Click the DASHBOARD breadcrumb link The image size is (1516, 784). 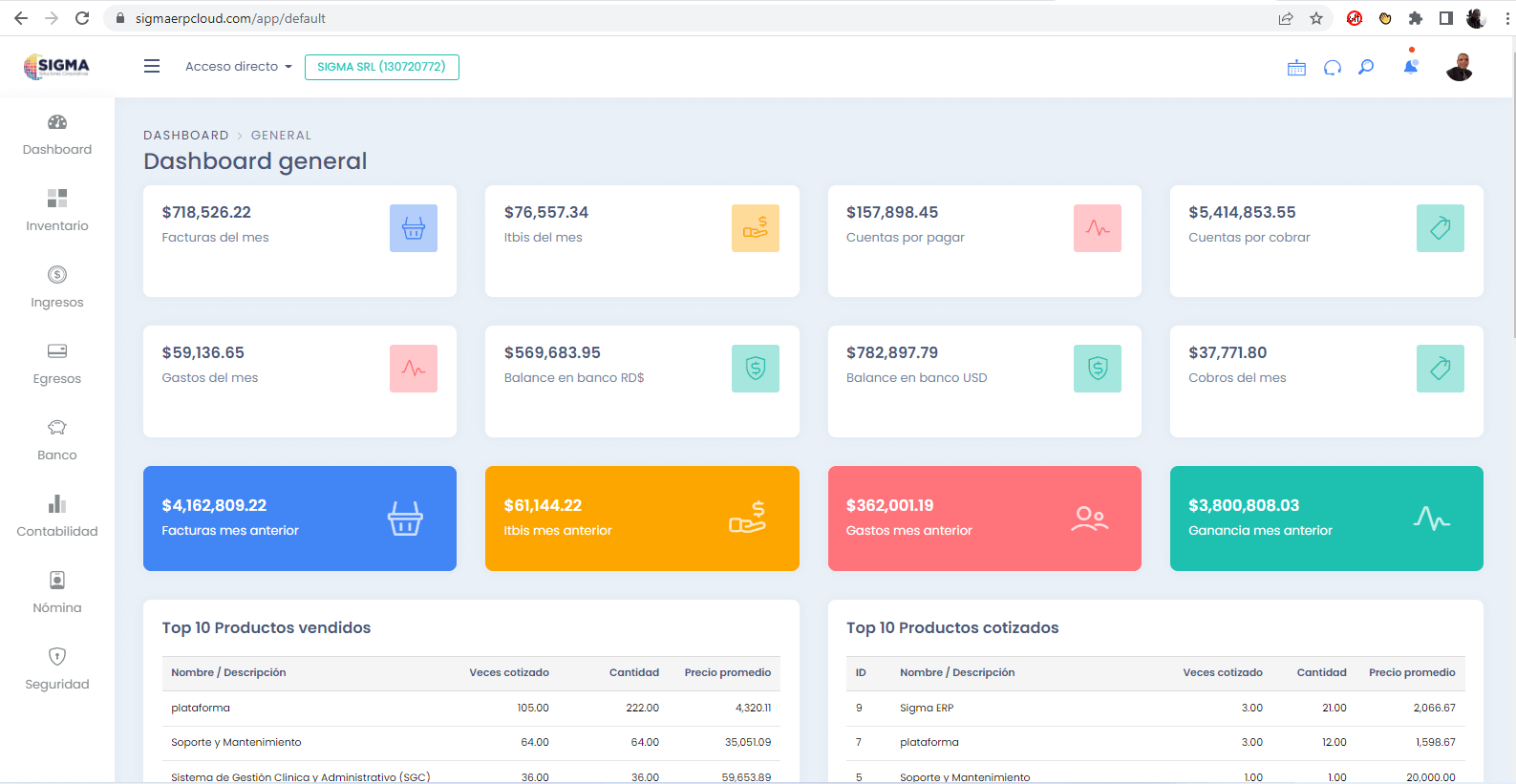[x=186, y=136]
